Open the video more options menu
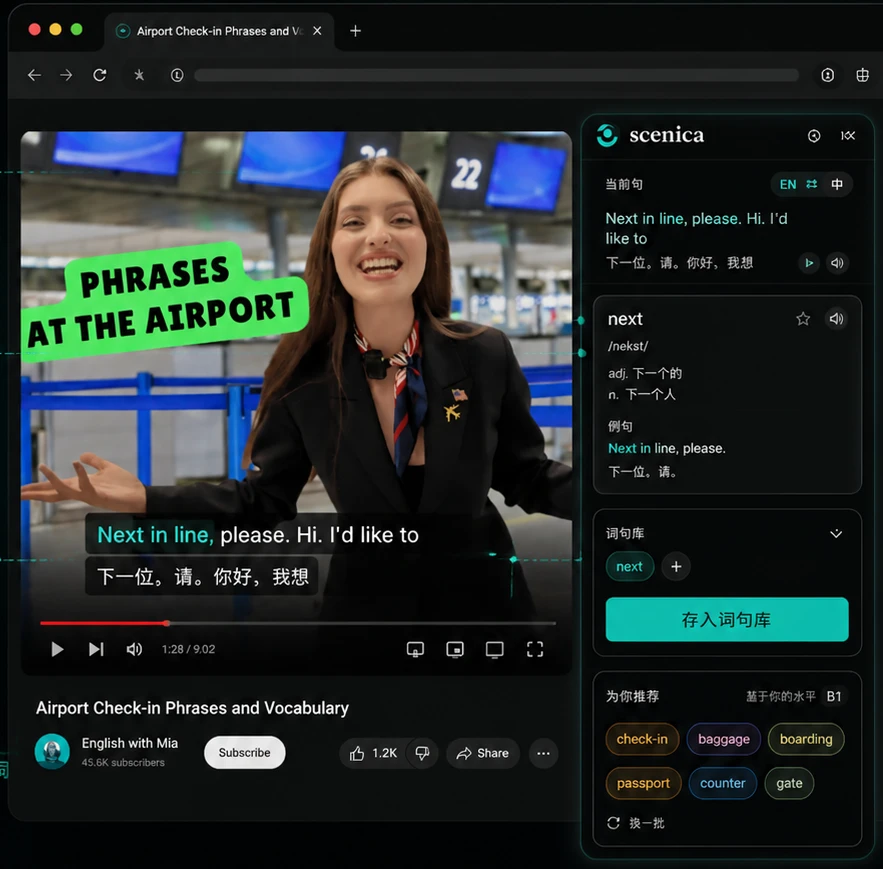Image resolution: width=883 pixels, height=869 pixels. (543, 753)
